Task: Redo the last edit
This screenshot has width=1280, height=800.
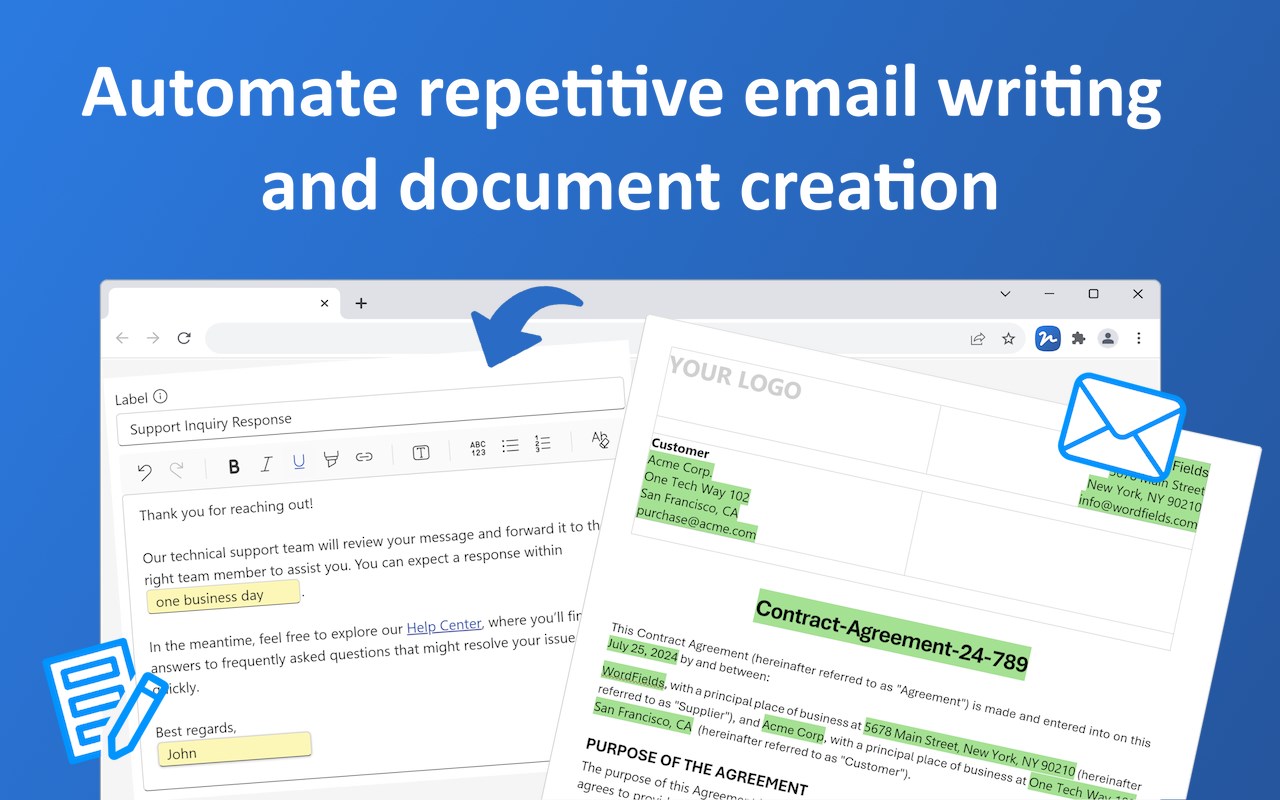Action: [x=177, y=470]
